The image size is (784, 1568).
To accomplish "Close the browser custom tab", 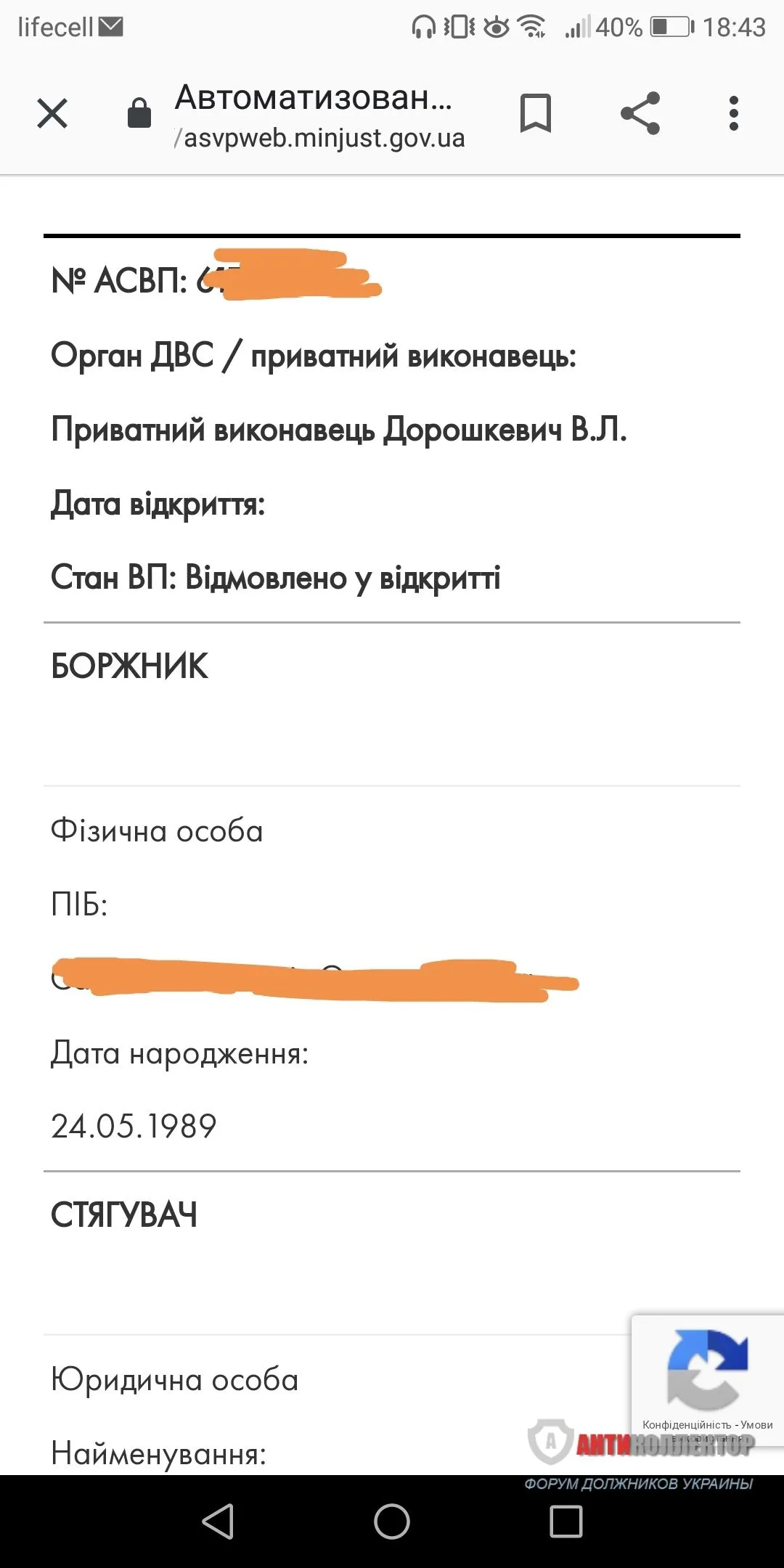I will coord(52,113).
